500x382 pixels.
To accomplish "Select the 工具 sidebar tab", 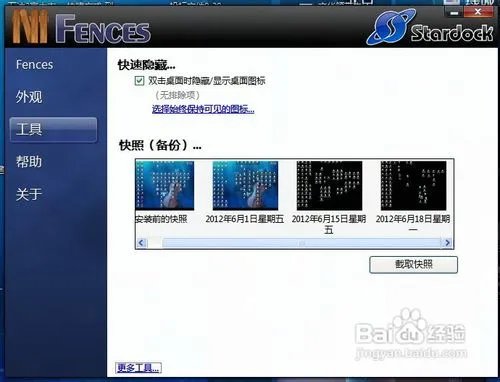I will [53, 129].
